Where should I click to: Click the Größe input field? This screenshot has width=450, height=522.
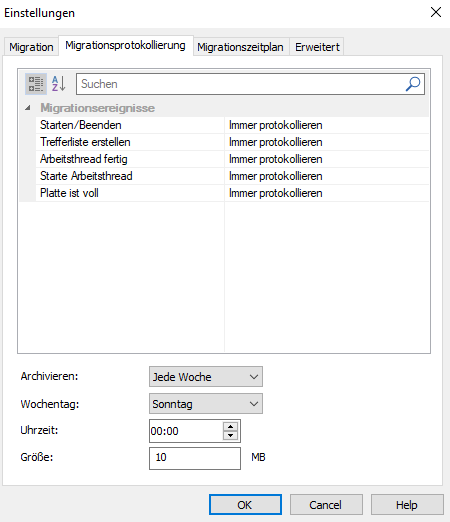click(195, 458)
